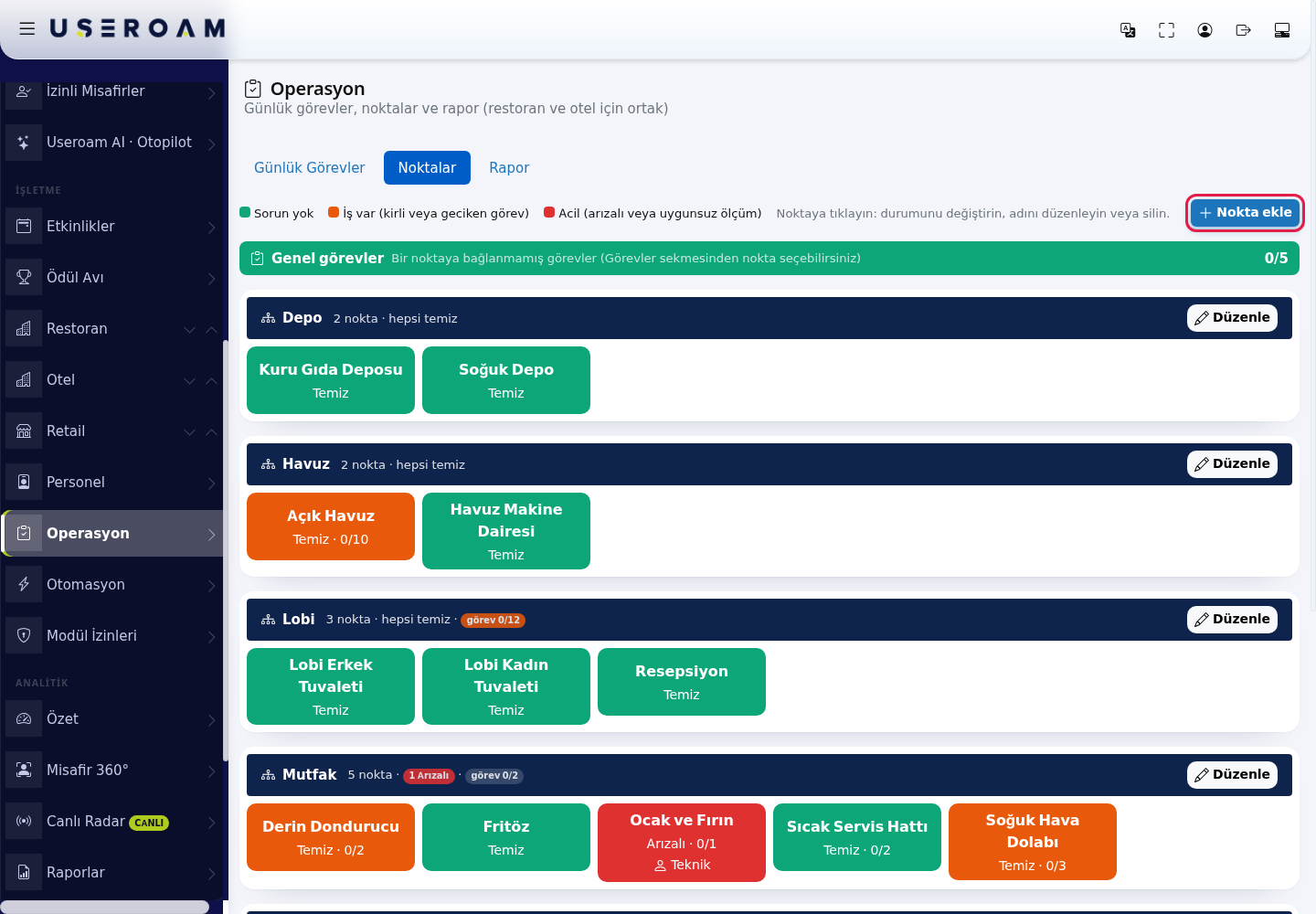Viewport: 1316px width, 914px height.
Task: Click the logout icon in header
Action: 1243,30
